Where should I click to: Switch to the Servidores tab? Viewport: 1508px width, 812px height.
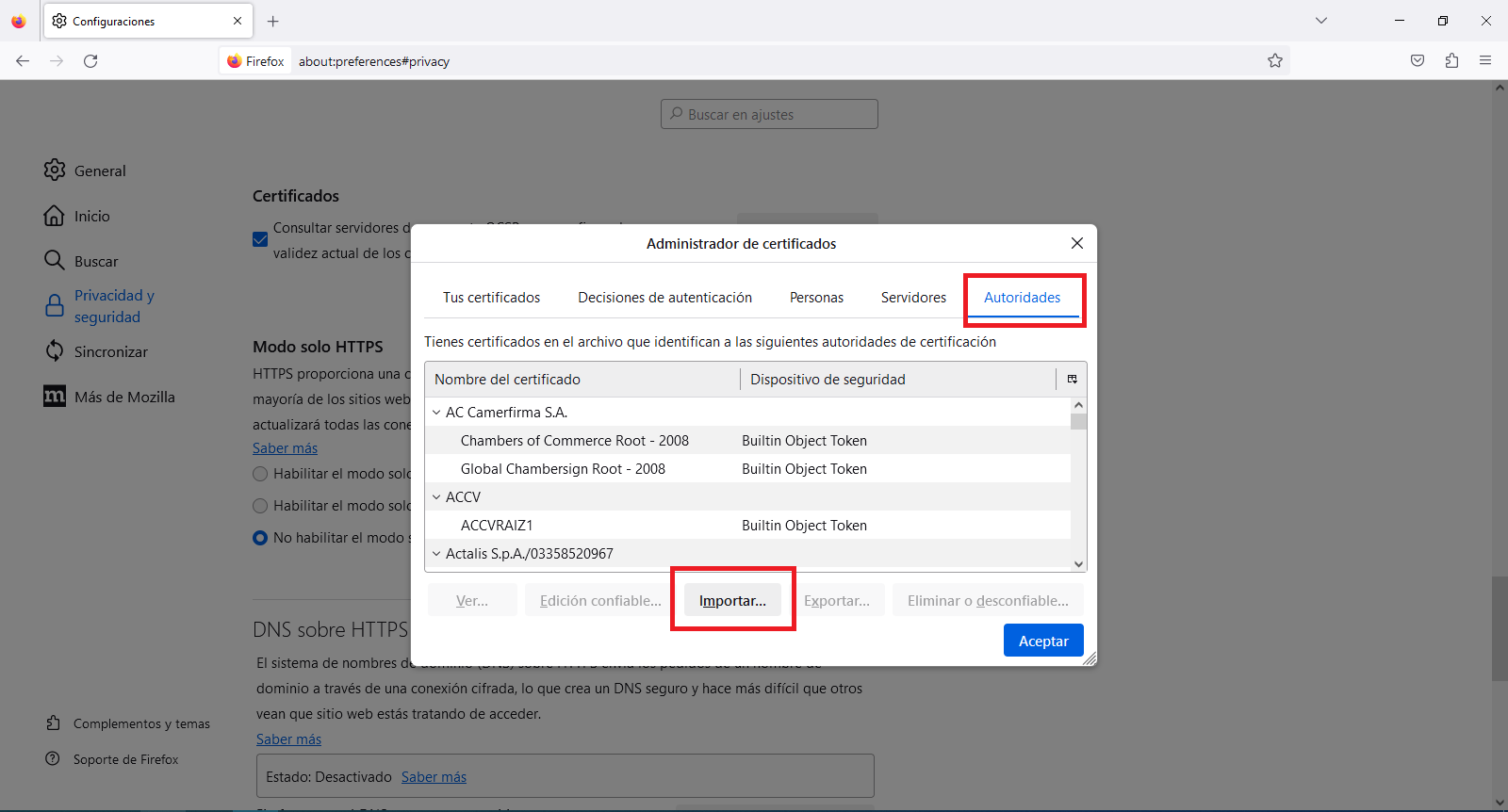pos(913,298)
